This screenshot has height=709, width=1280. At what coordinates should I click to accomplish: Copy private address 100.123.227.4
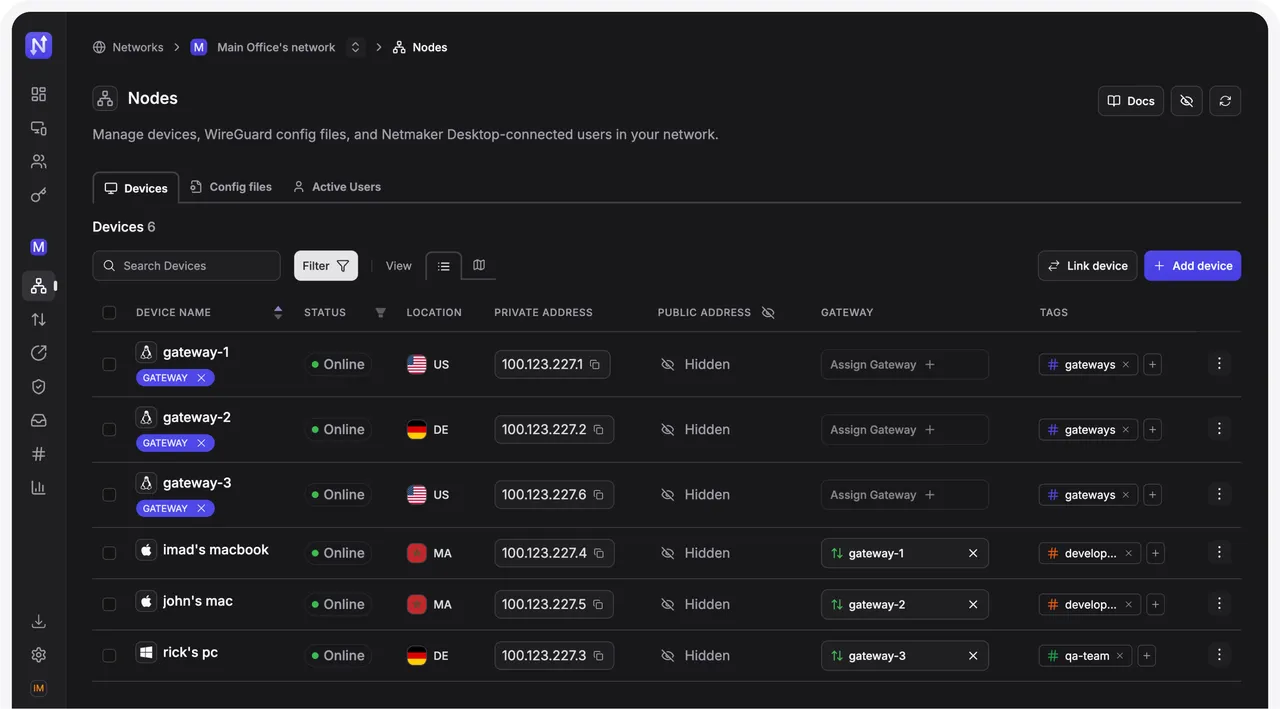(x=599, y=553)
